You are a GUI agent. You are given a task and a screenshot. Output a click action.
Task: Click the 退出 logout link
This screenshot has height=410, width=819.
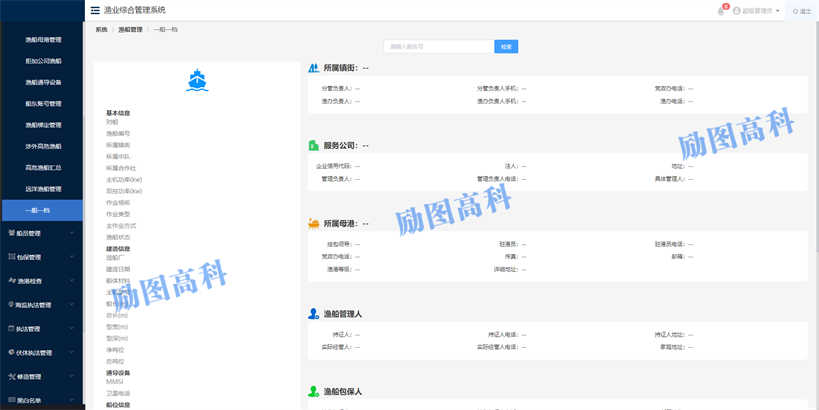click(802, 11)
